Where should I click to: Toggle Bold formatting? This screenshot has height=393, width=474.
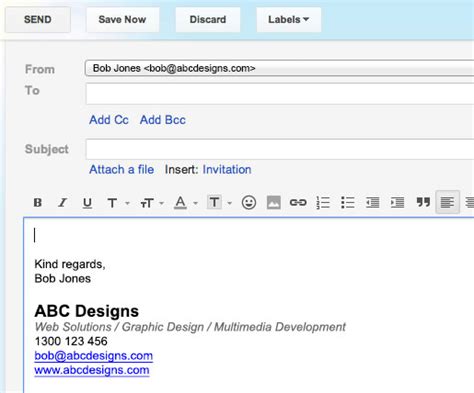[x=38, y=202]
